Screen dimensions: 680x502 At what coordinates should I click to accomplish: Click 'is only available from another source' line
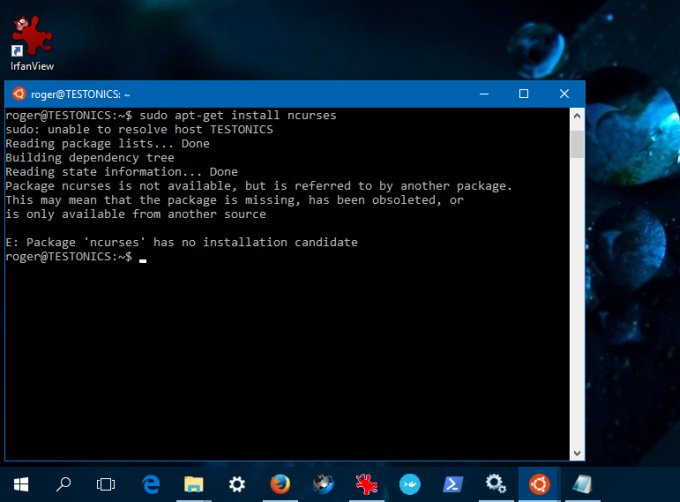[x=136, y=214]
